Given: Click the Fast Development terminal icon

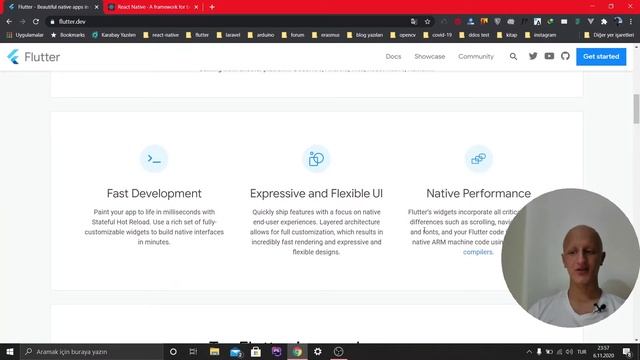Looking at the screenshot, I should [x=154, y=158].
